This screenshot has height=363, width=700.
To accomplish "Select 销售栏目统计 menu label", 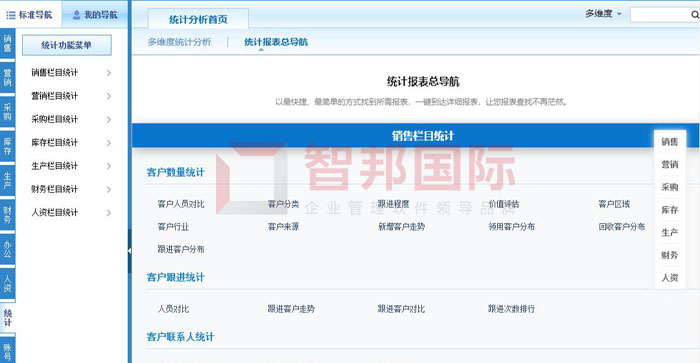I will pos(54,72).
